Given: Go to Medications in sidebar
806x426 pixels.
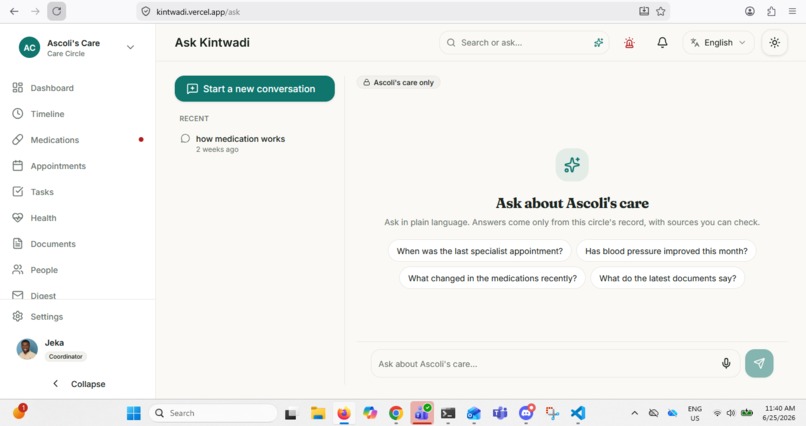Looking at the screenshot, I should point(77,140).
